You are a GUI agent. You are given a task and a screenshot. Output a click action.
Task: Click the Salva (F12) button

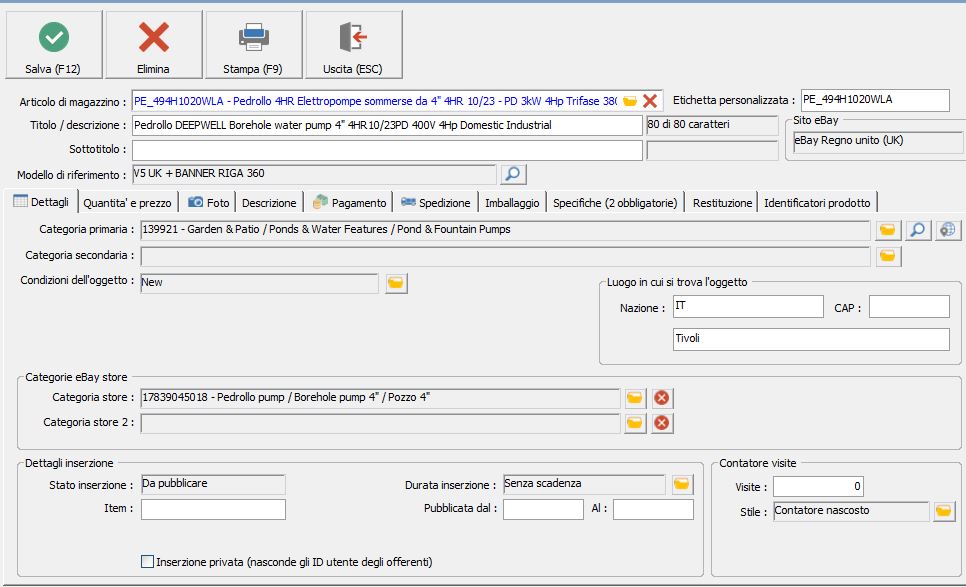pyautogui.click(x=54, y=45)
